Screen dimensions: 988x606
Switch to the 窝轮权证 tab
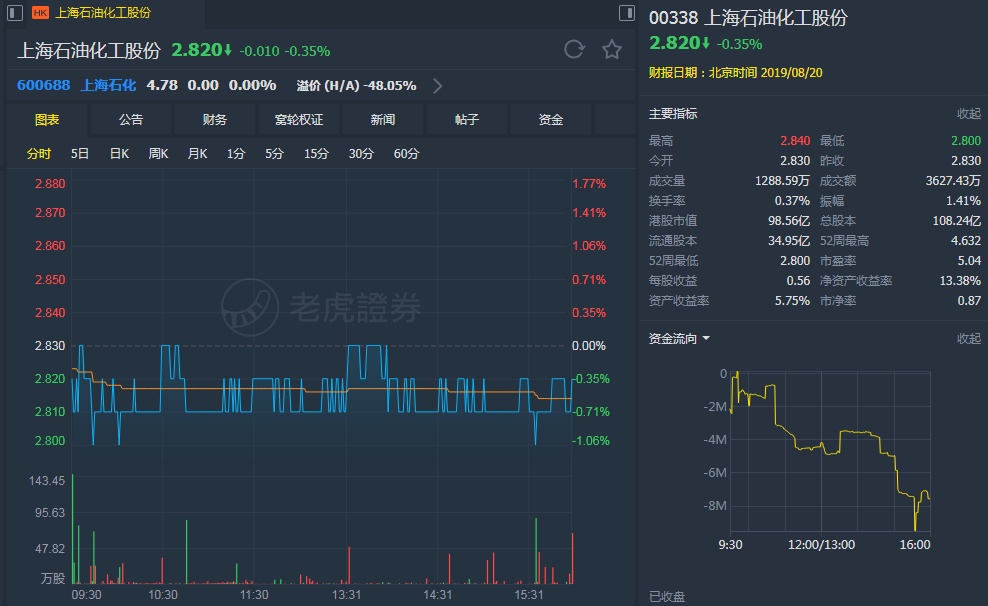299,120
